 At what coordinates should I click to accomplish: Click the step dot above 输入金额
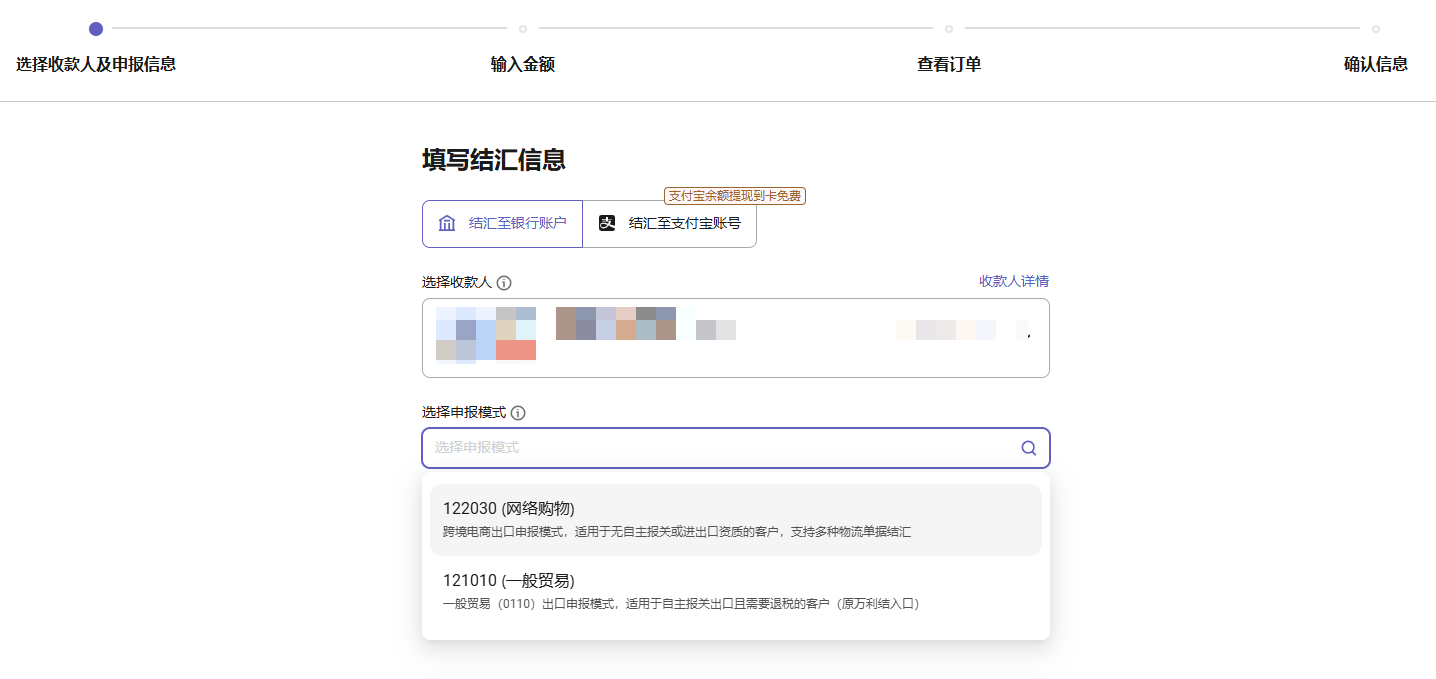tap(523, 29)
